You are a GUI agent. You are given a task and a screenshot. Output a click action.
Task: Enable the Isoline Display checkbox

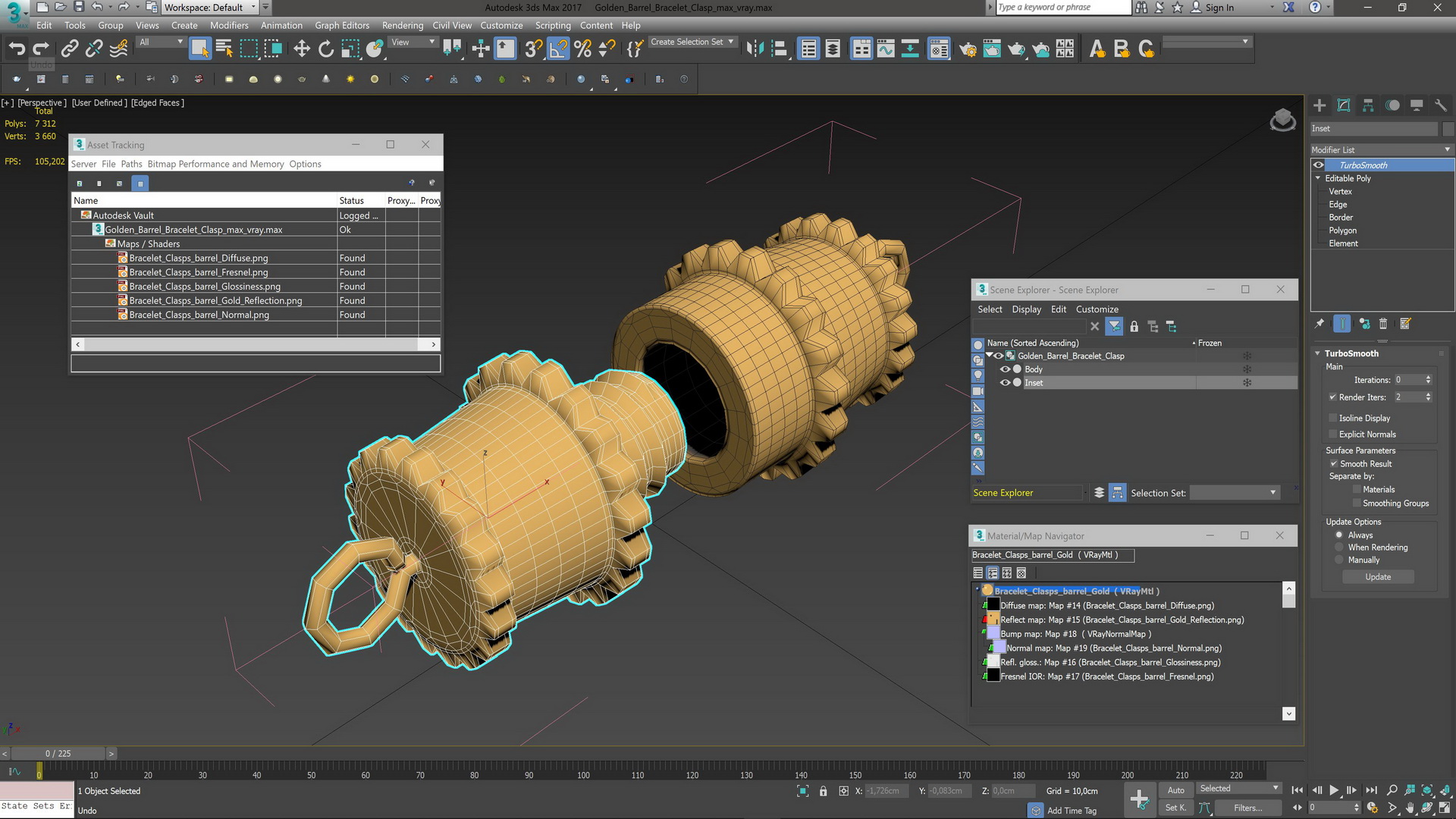[x=1332, y=418]
